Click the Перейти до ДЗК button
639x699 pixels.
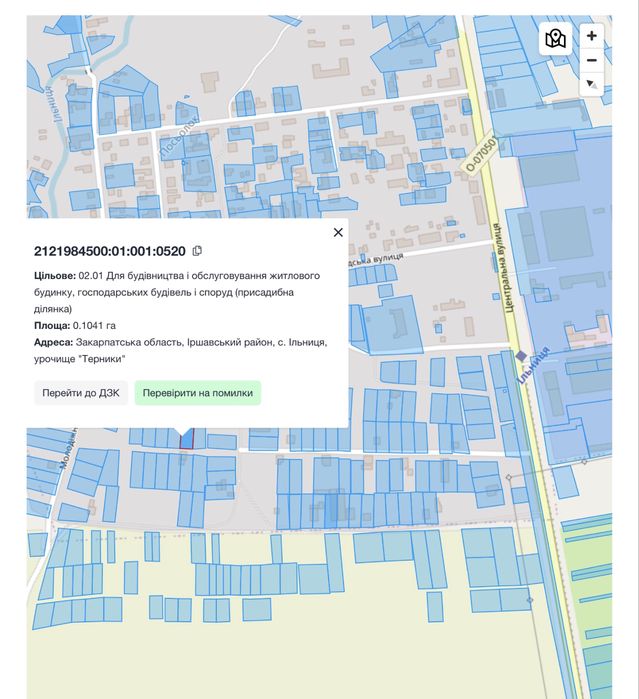pyautogui.click(x=81, y=393)
